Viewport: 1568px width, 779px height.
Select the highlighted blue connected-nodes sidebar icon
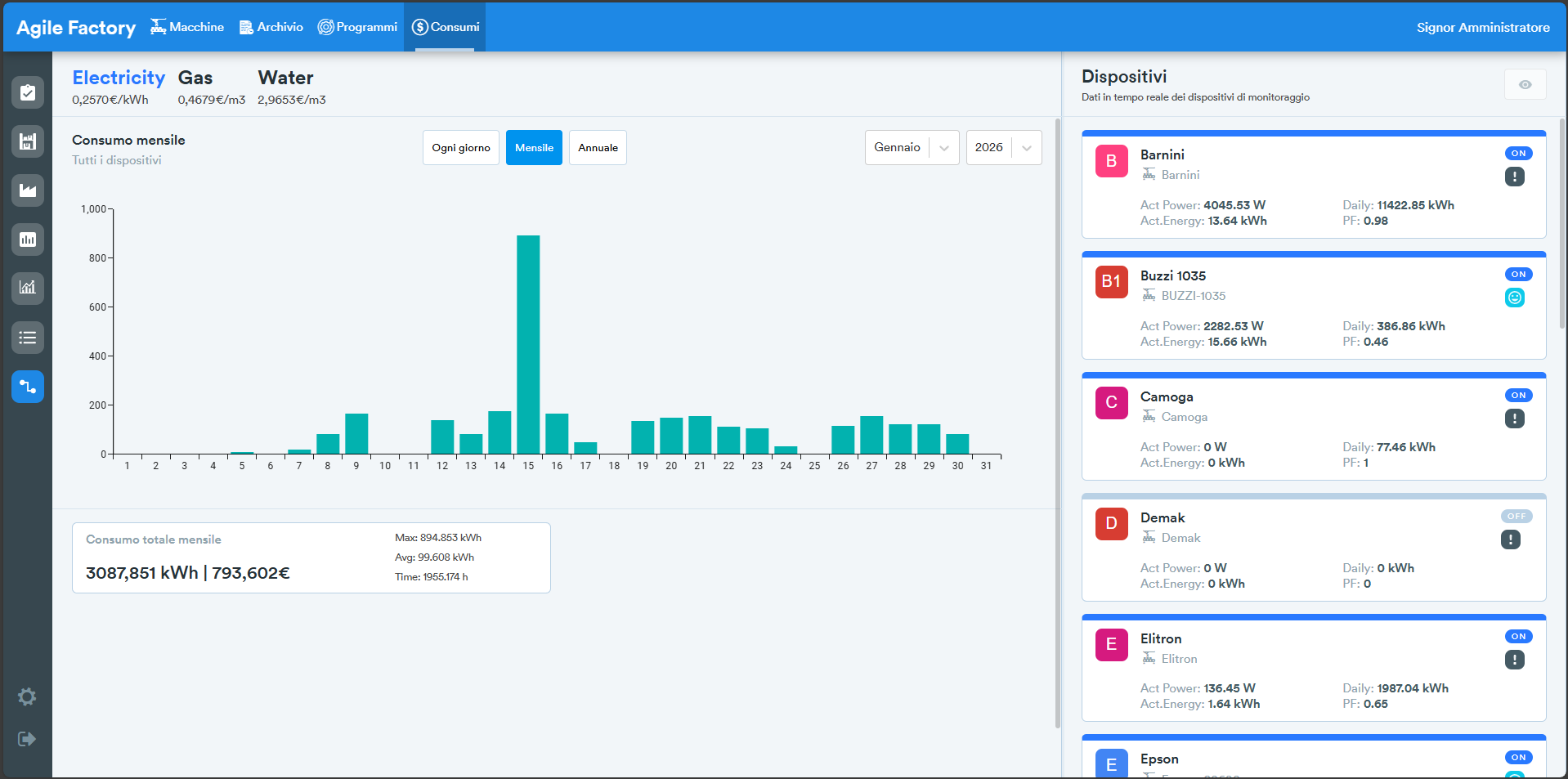tap(28, 387)
